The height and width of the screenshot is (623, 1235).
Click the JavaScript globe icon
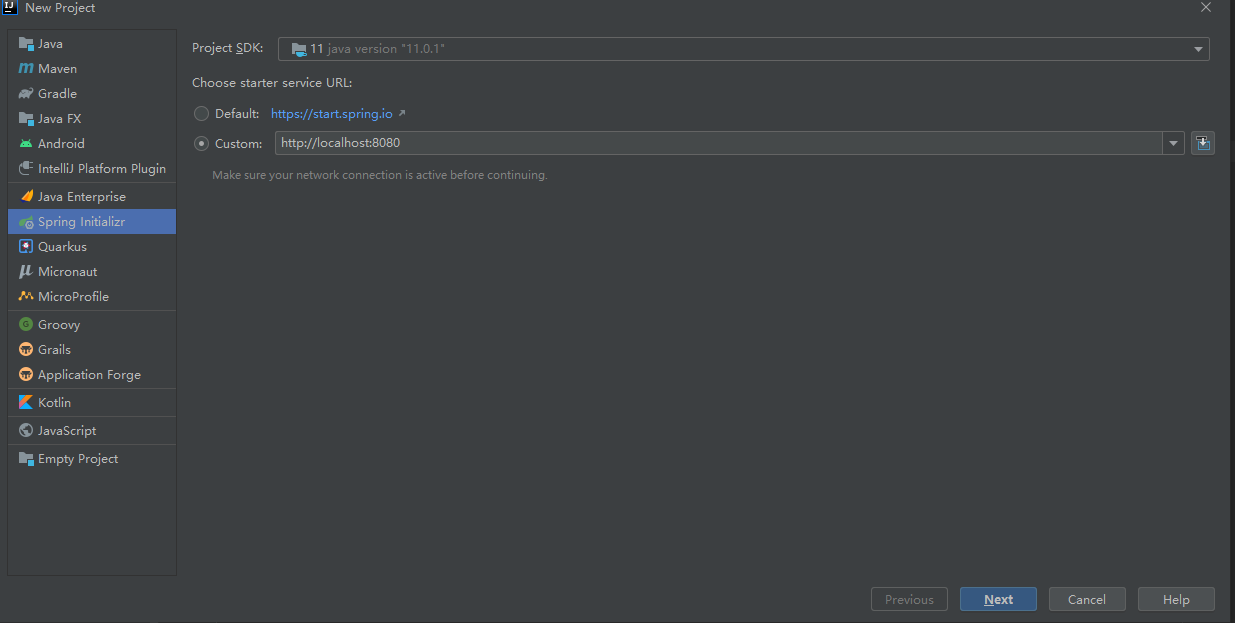coord(26,431)
